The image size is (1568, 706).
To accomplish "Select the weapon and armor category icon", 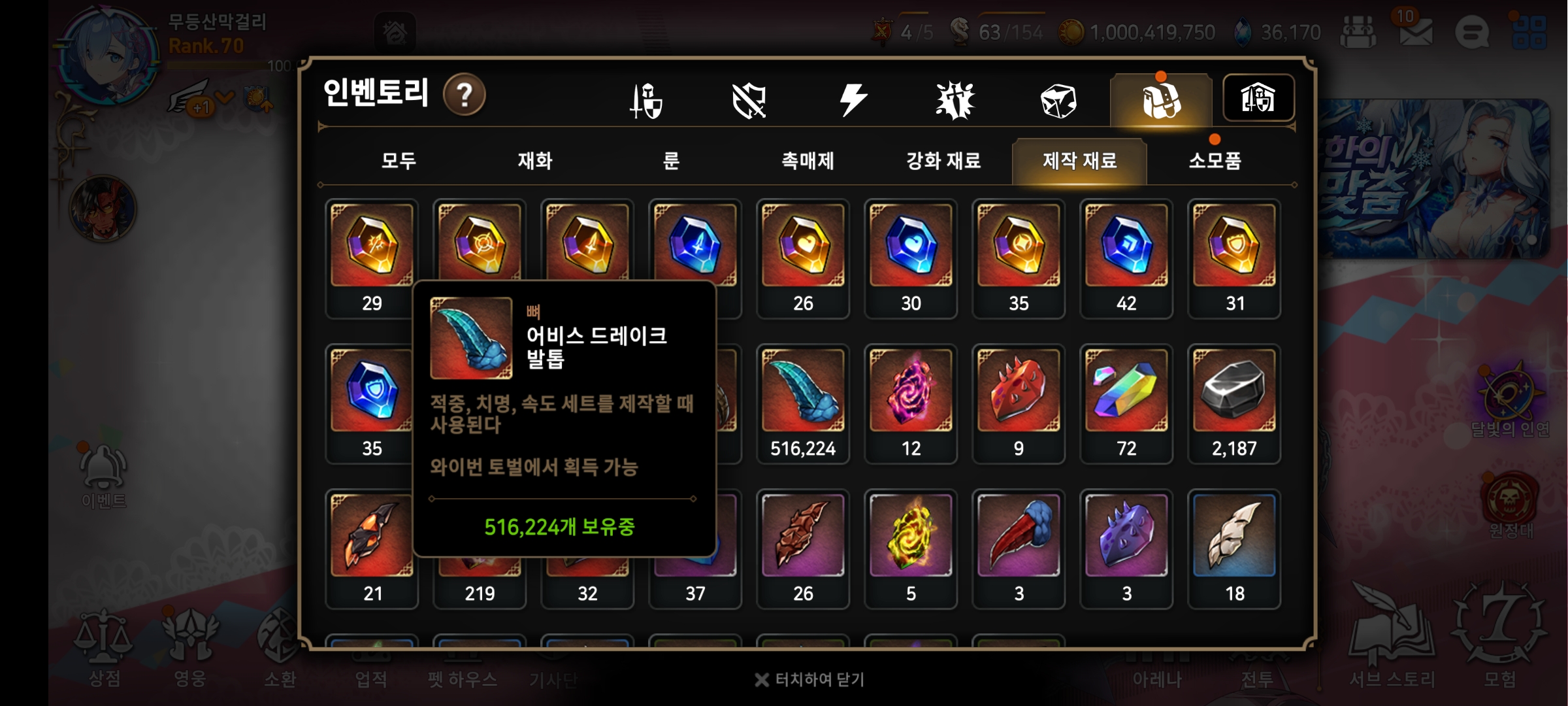I will (647, 101).
